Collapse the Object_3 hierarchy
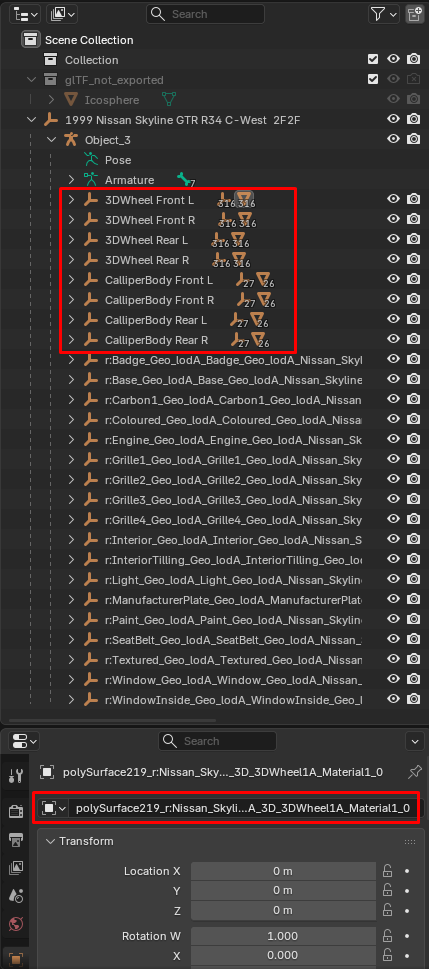429x969 pixels. 52,140
